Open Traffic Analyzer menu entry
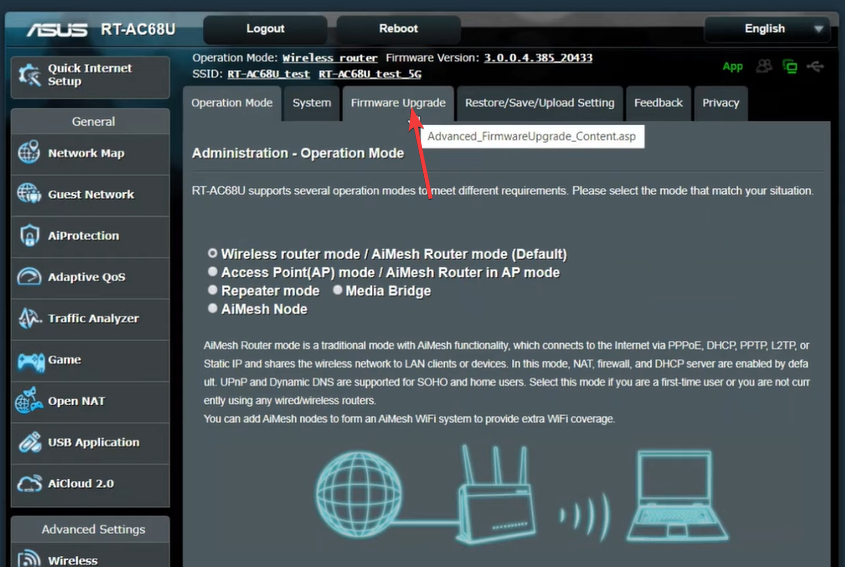The width and height of the screenshot is (845, 567). tap(91, 319)
